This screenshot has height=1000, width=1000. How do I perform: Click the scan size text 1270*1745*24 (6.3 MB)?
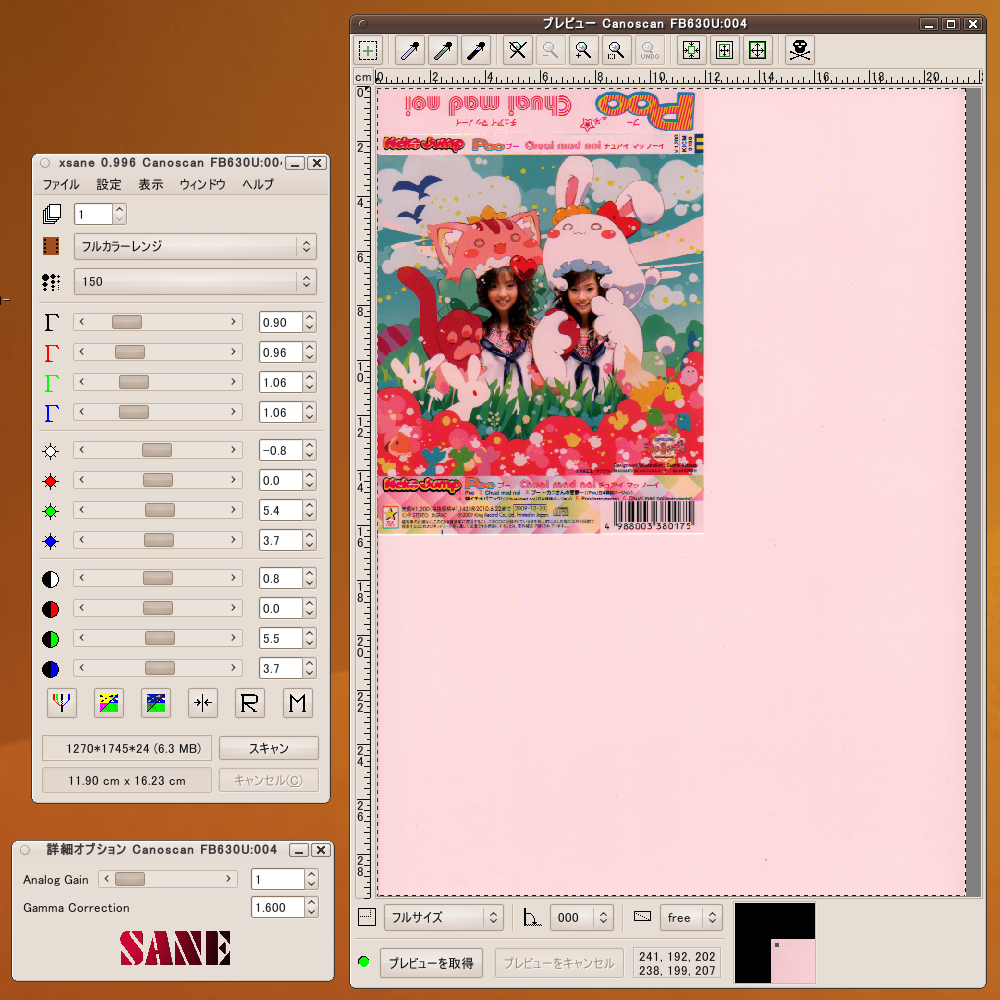pos(133,748)
